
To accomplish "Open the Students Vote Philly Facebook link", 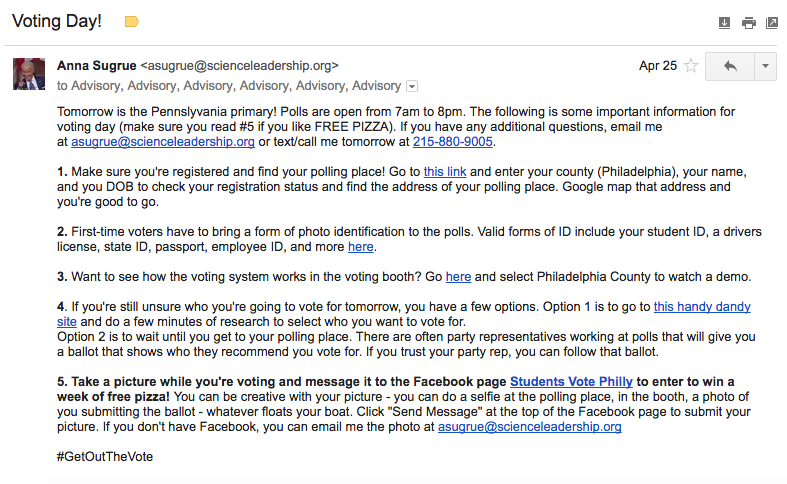I will [x=571, y=382].
